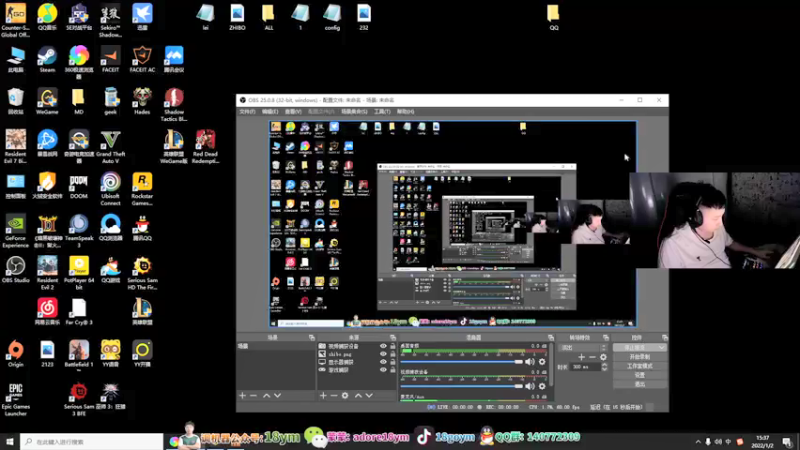Open the 场景集合(S) menu
This screenshot has width=800, height=450.
[354, 111]
